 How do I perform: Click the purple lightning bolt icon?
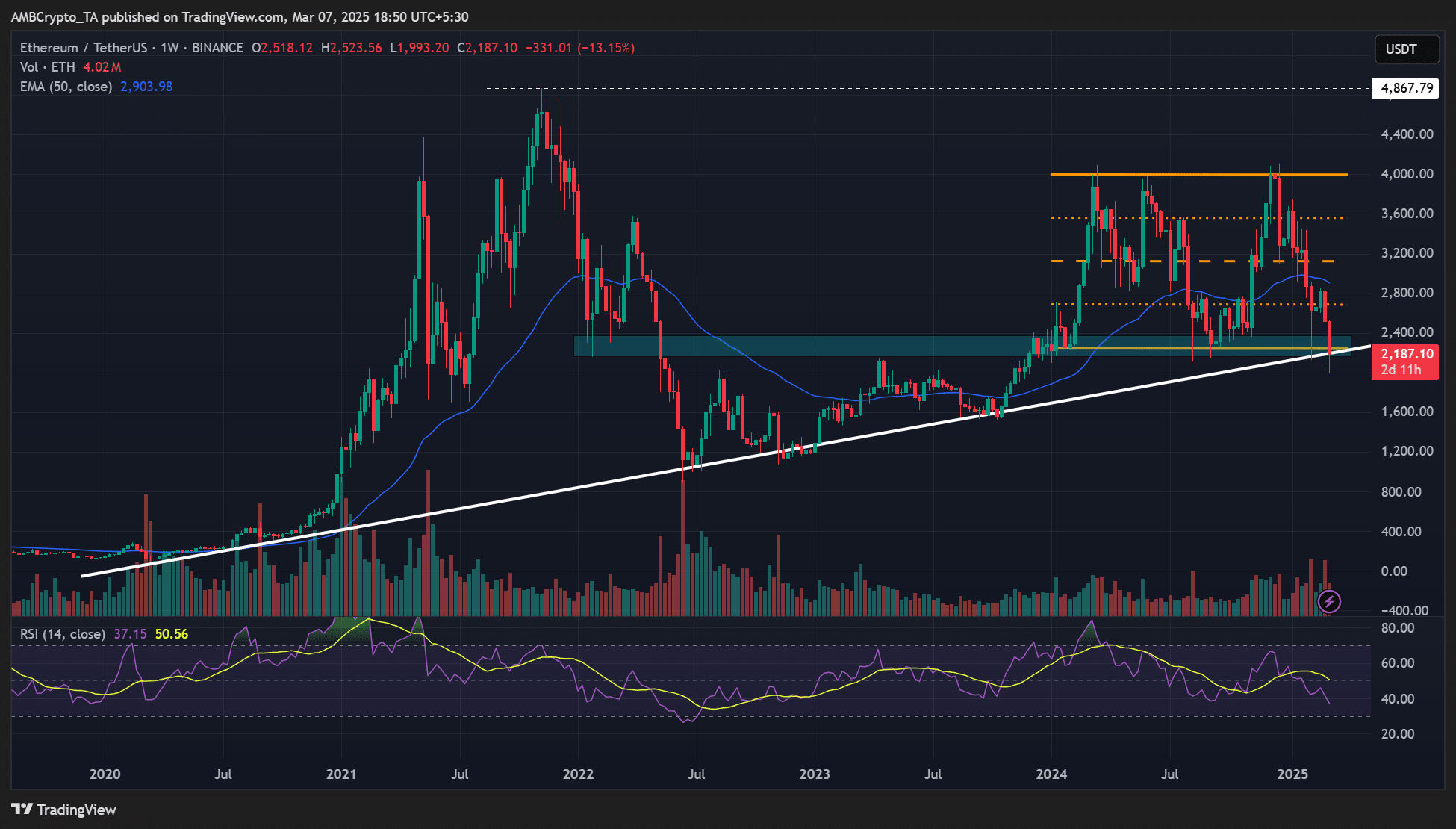pos(1329,601)
